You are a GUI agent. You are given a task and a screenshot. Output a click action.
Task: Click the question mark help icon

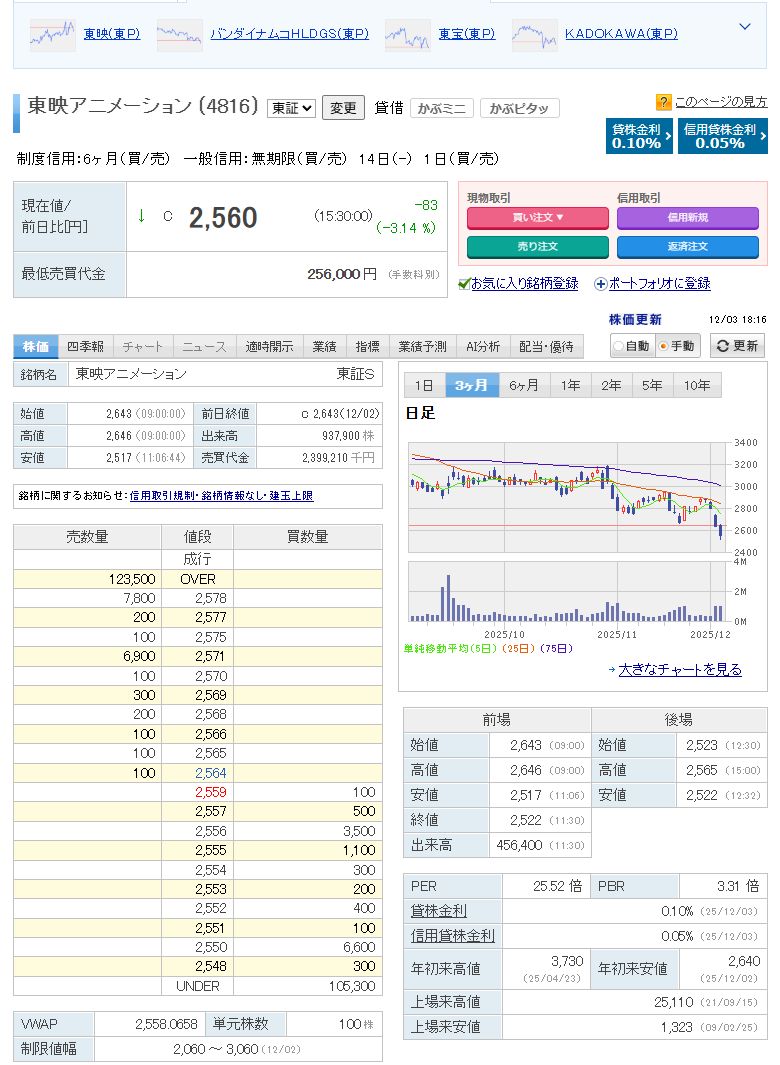(663, 102)
